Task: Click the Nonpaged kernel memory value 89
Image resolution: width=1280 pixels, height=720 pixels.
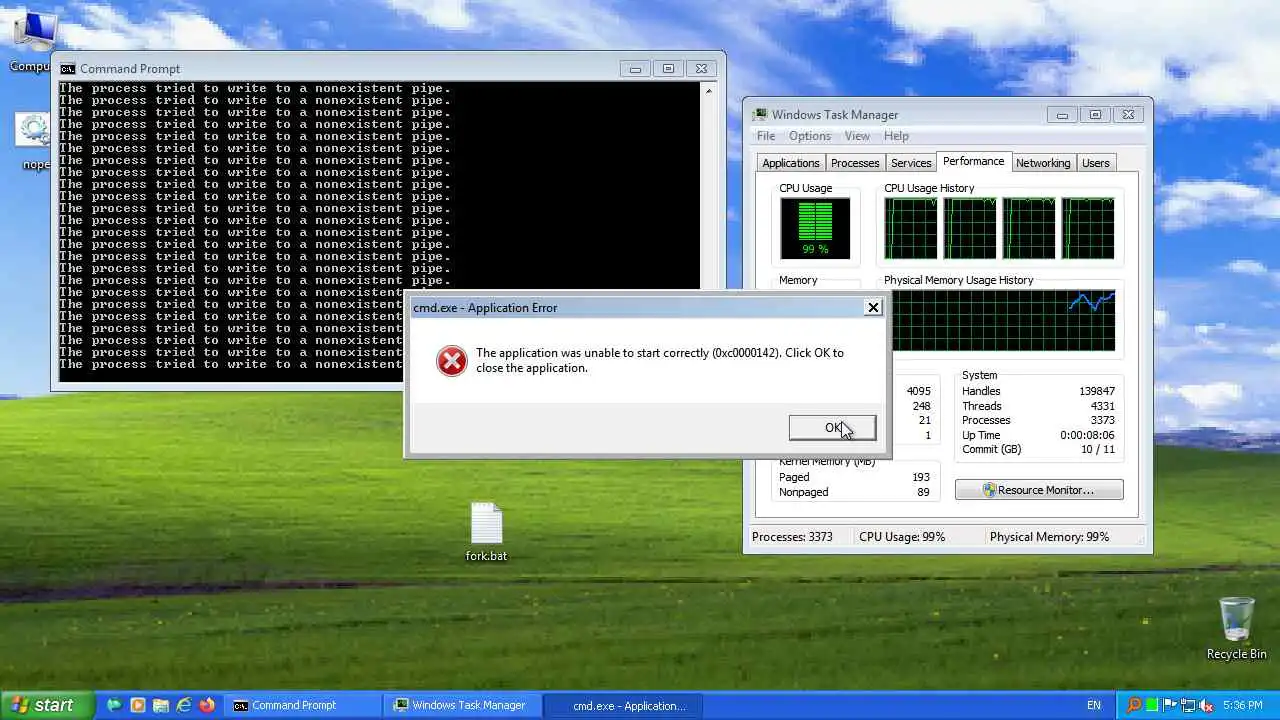Action: click(923, 492)
